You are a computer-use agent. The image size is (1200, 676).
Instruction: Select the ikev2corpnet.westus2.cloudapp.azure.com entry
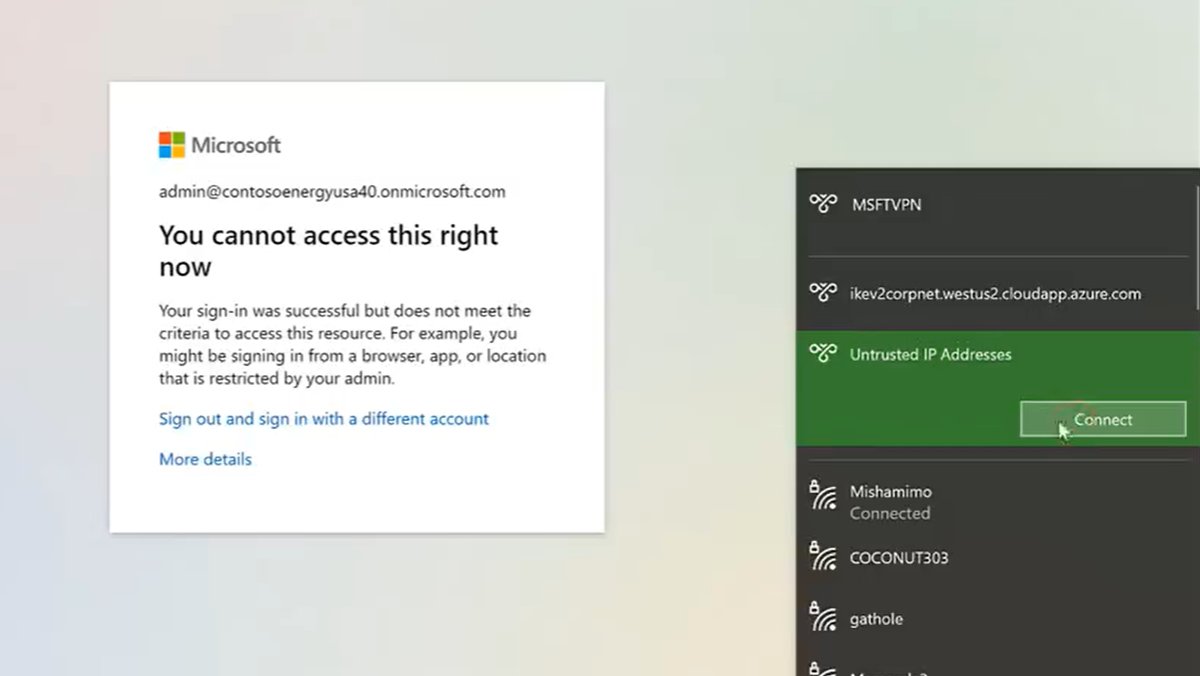997,293
